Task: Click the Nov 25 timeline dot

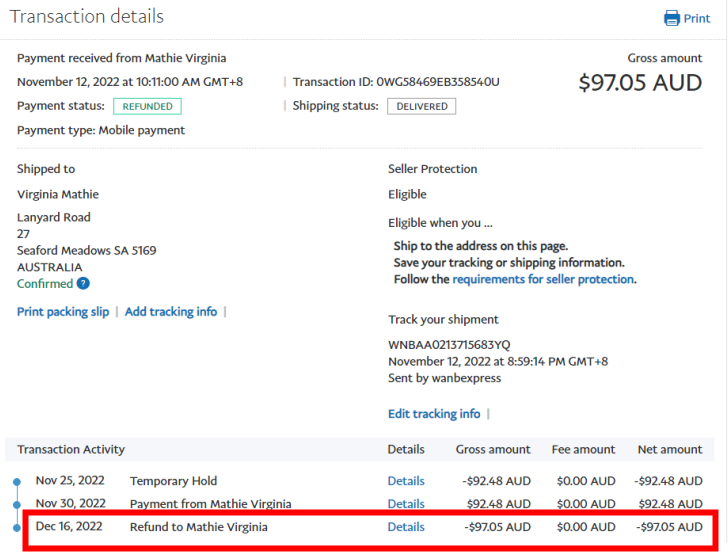Action: click(x=17, y=482)
